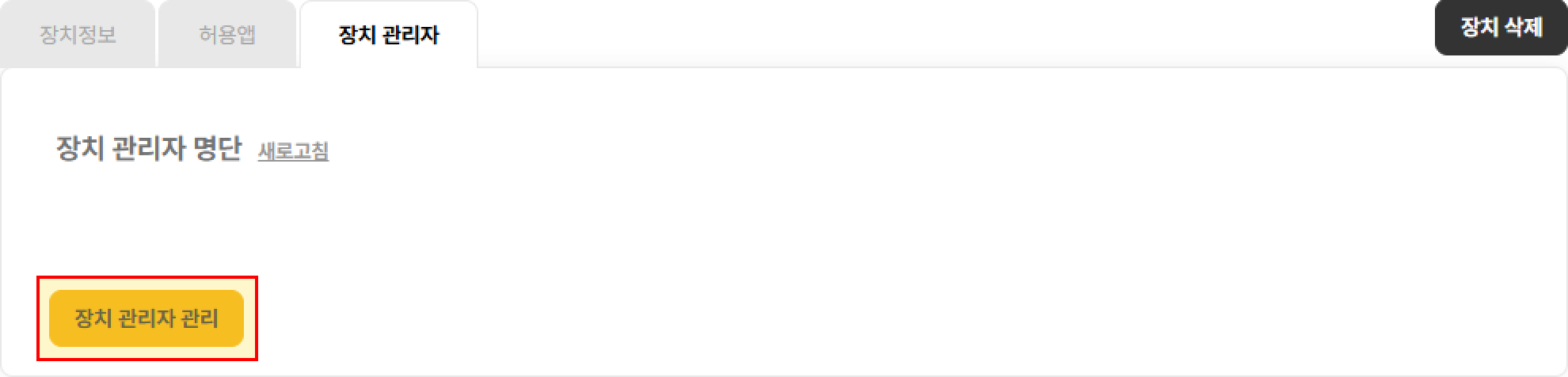This screenshot has width=1568, height=377.
Task: Refresh the list via 새로고침 link
Action: (293, 150)
